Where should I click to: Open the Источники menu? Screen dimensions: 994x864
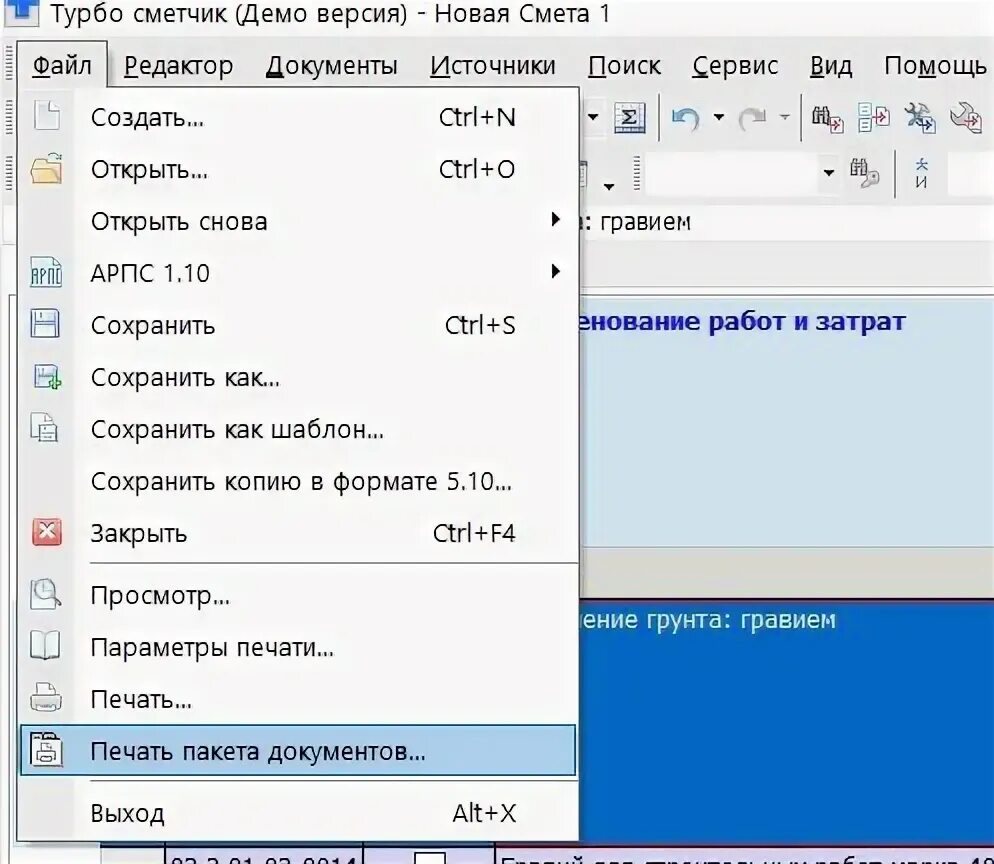(x=493, y=65)
